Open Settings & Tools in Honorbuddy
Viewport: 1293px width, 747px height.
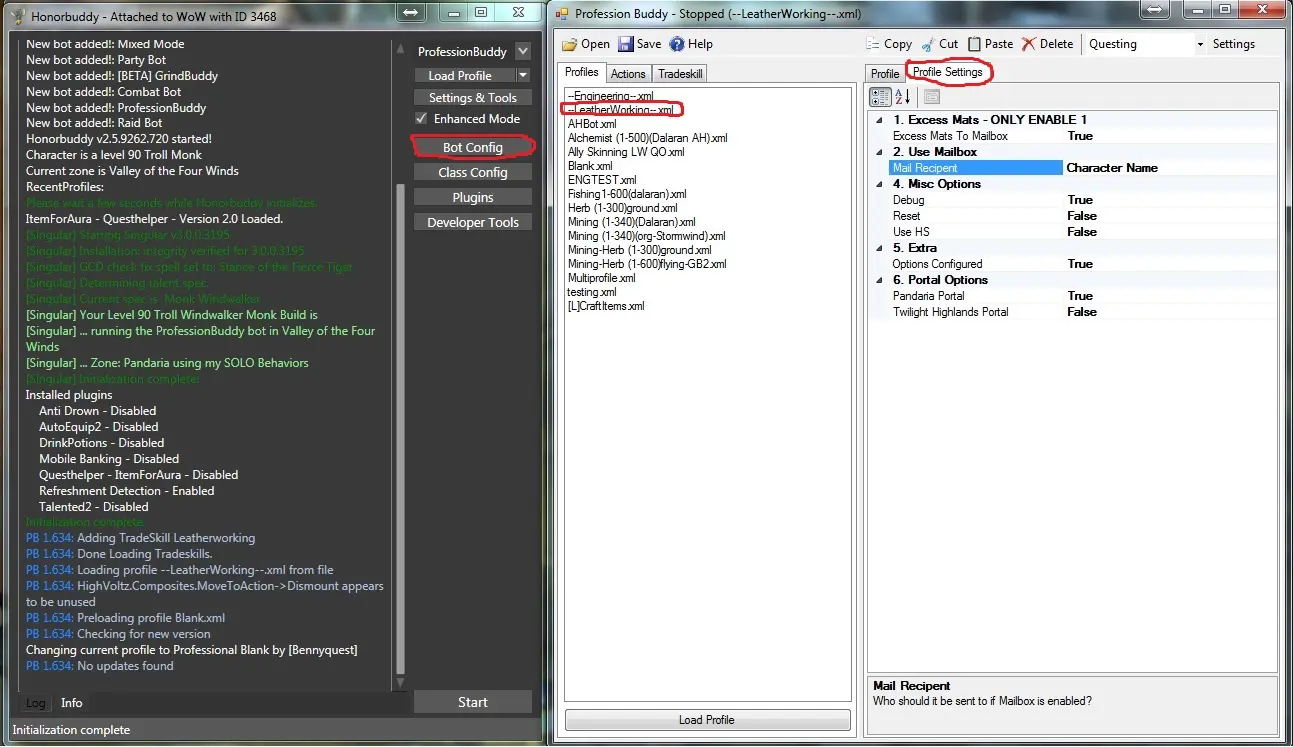coord(473,97)
